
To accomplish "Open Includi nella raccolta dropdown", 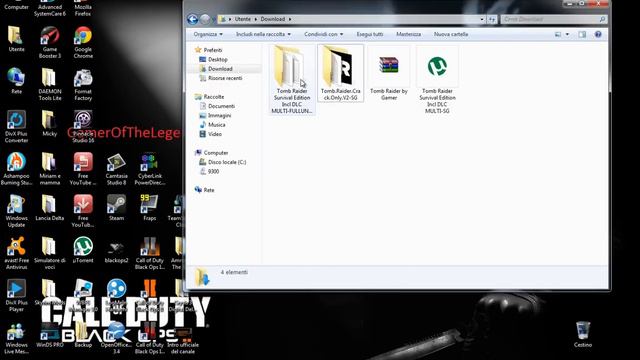I will pos(263,34).
